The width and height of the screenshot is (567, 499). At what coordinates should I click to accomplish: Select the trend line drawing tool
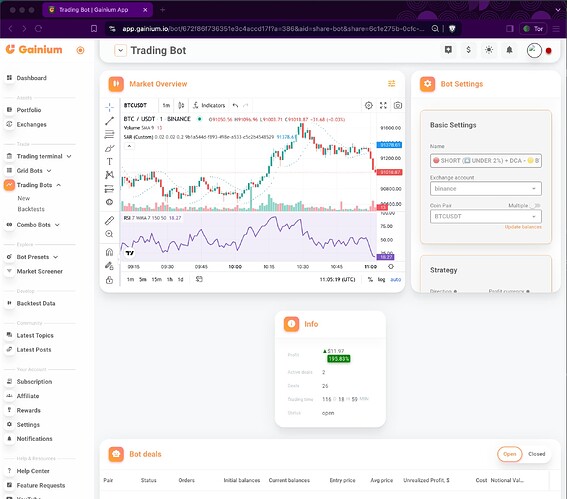point(109,121)
